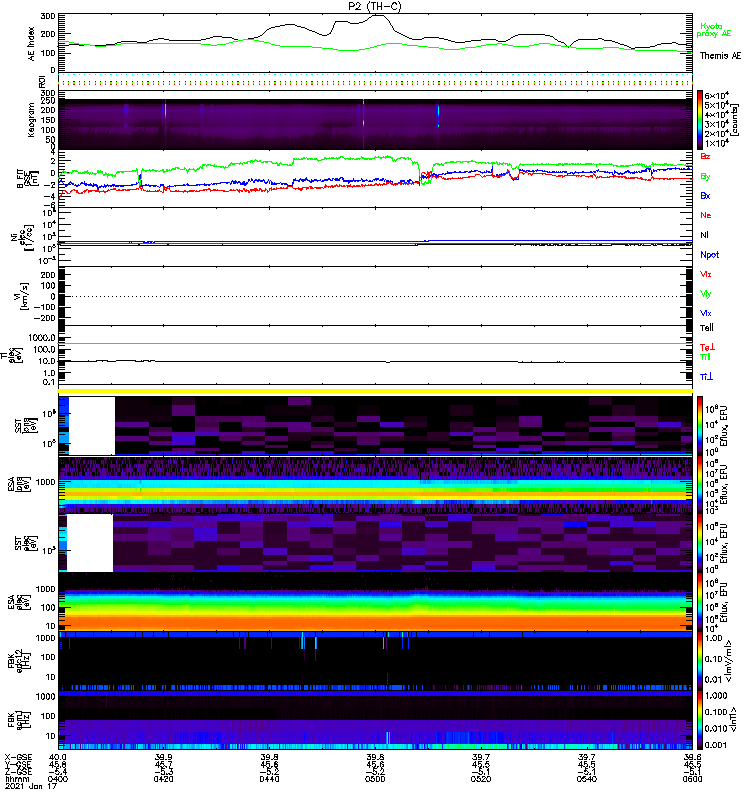Click the 0420 time tick label

pyautogui.click(x=163, y=779)
